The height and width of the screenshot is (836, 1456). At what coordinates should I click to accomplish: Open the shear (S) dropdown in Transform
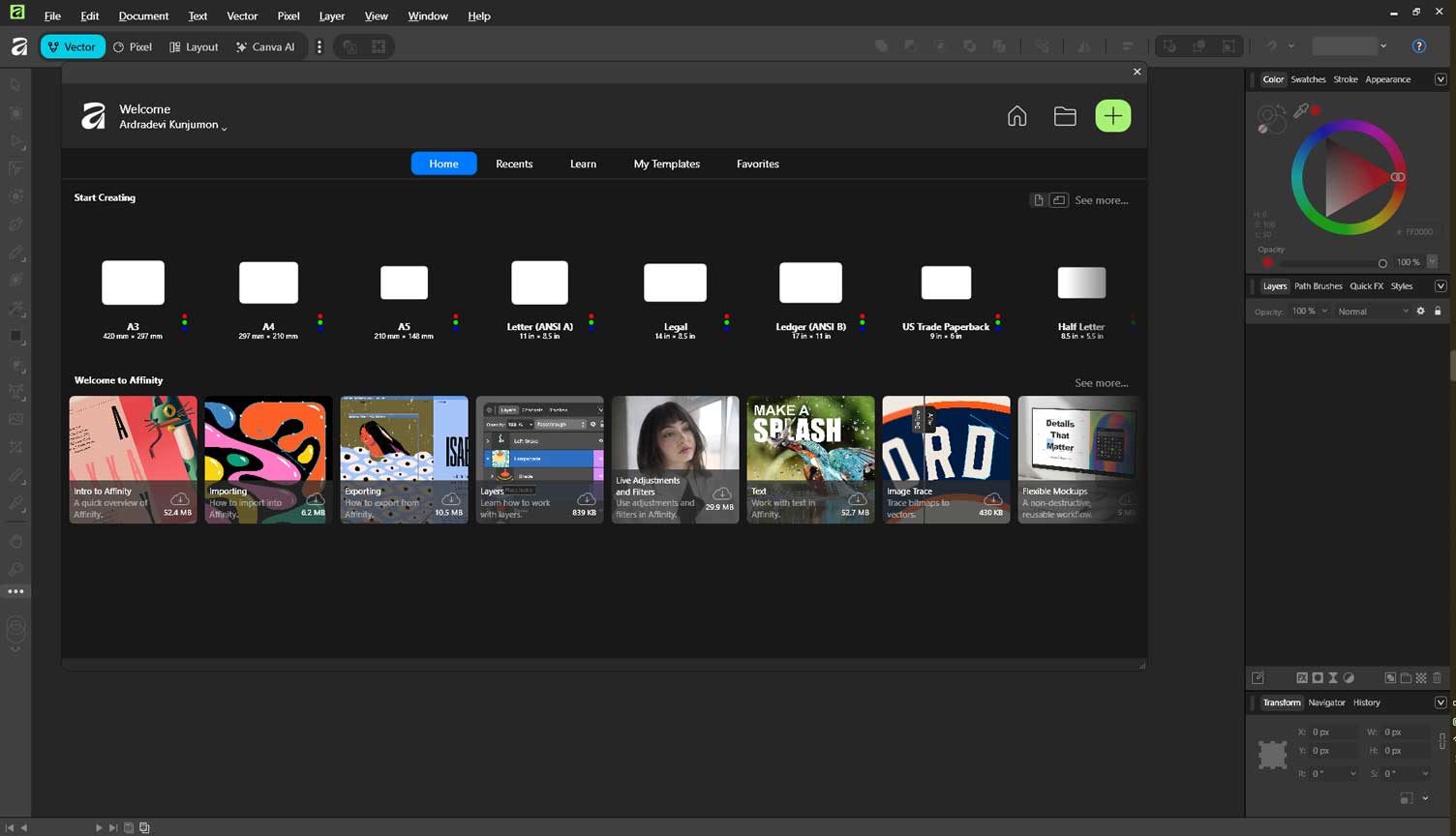(x=1424, y=774)
